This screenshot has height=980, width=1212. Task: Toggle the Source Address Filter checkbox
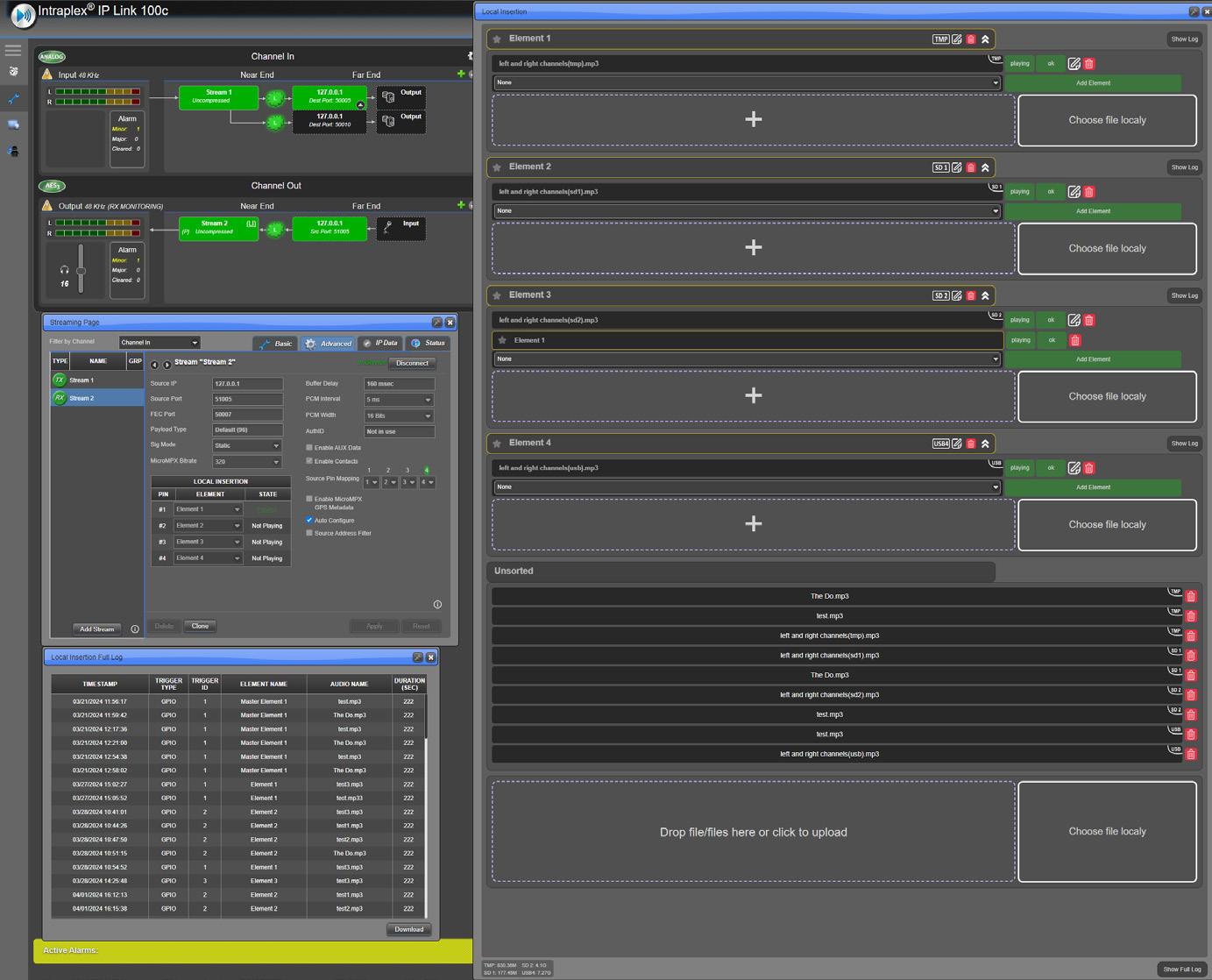tap(309, 533)
